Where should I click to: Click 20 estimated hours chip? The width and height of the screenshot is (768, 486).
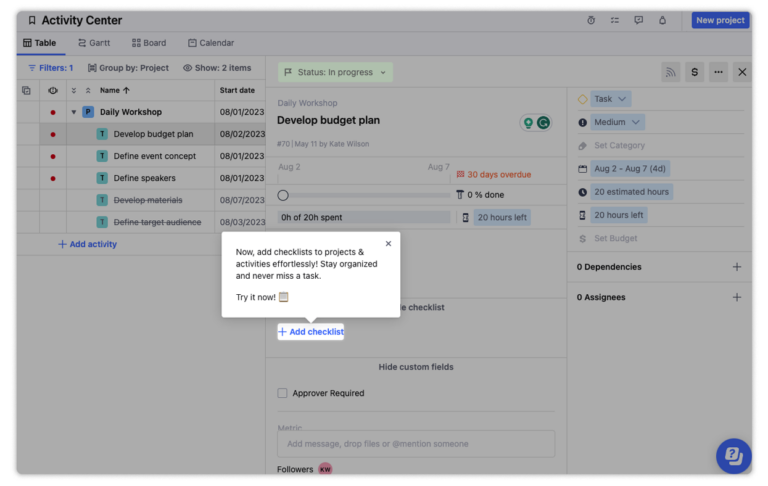point(631,192)
